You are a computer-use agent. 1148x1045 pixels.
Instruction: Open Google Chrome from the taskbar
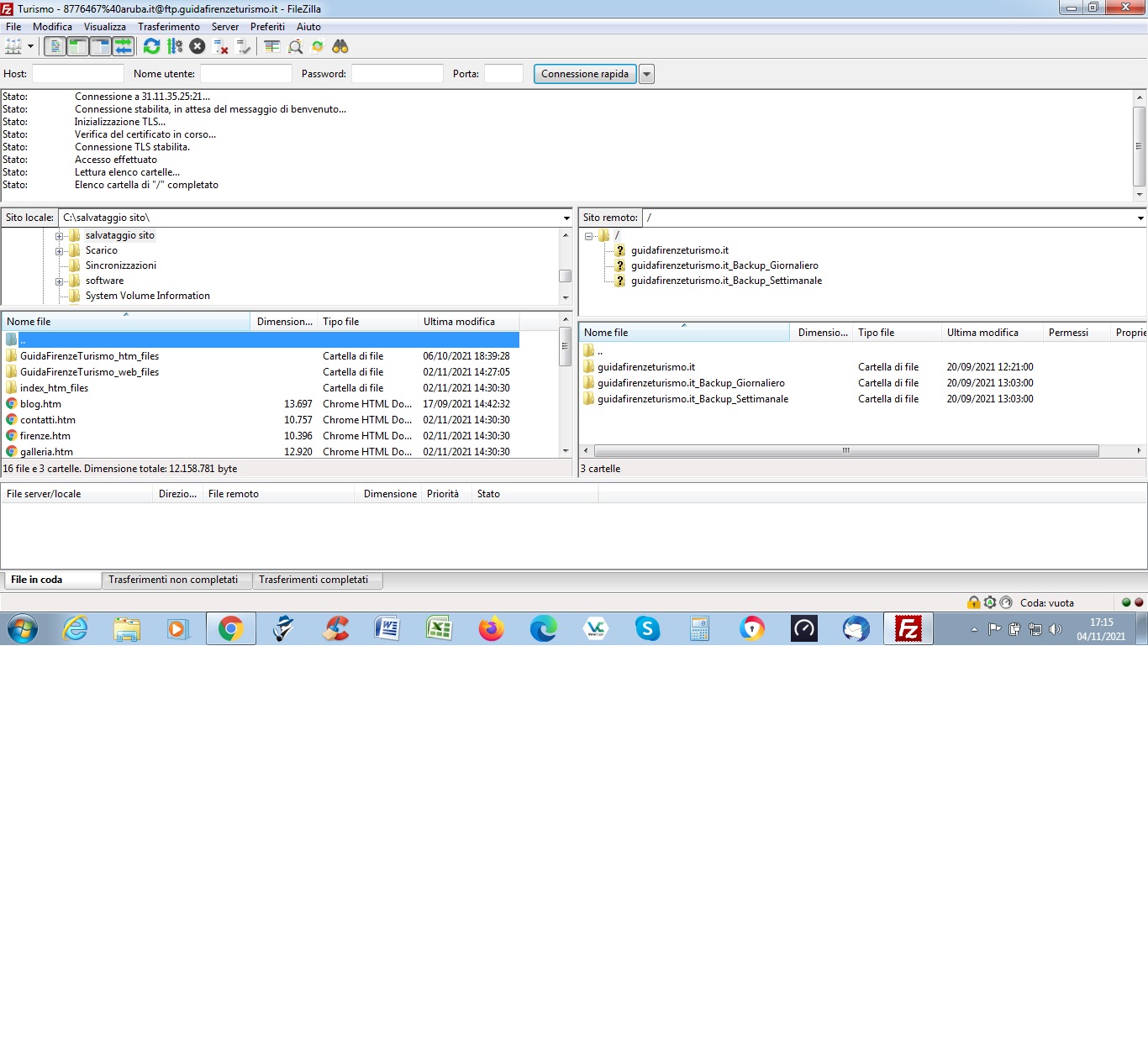[x=231, y=628]
